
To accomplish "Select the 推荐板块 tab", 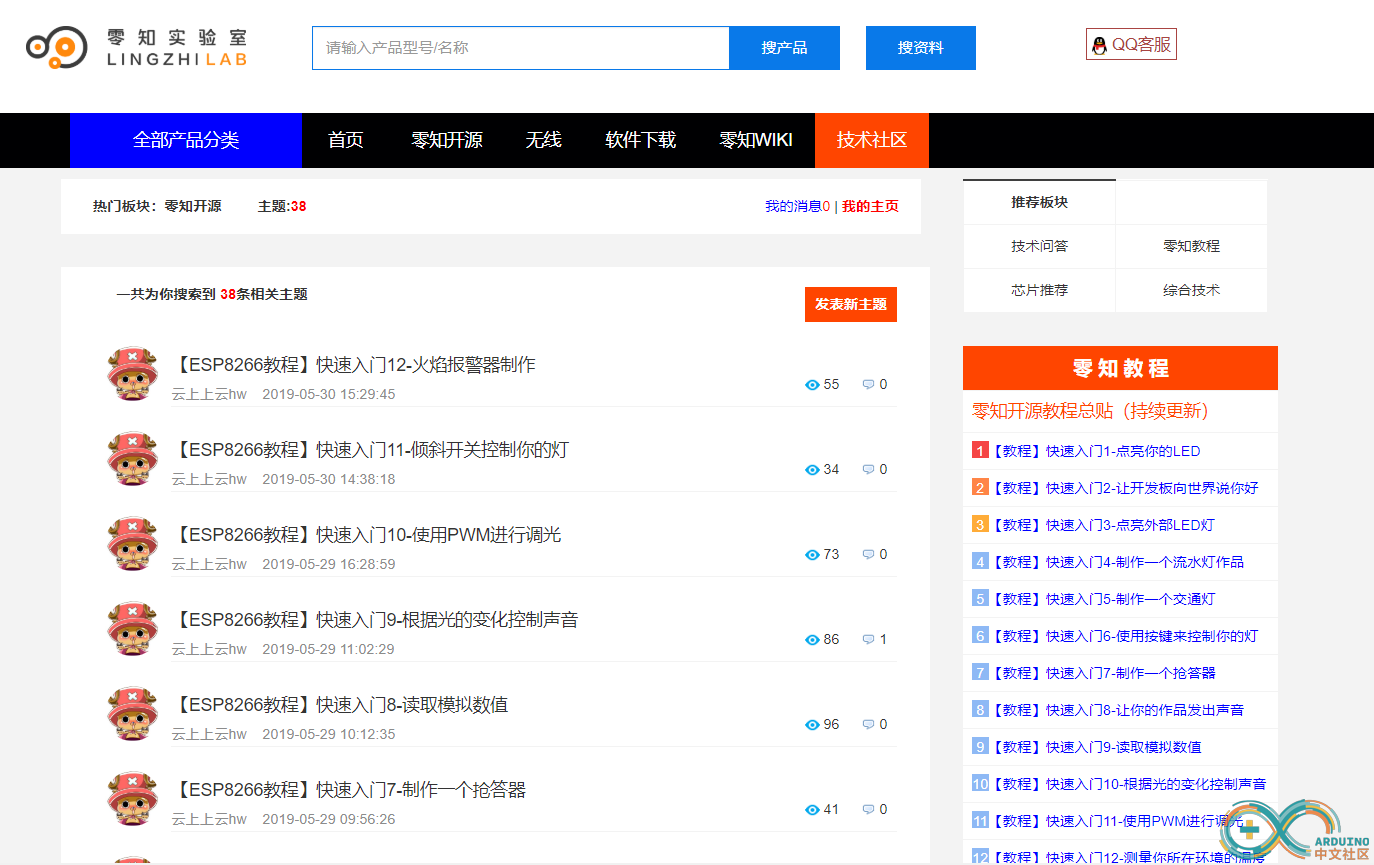I will coord(1039,202).
